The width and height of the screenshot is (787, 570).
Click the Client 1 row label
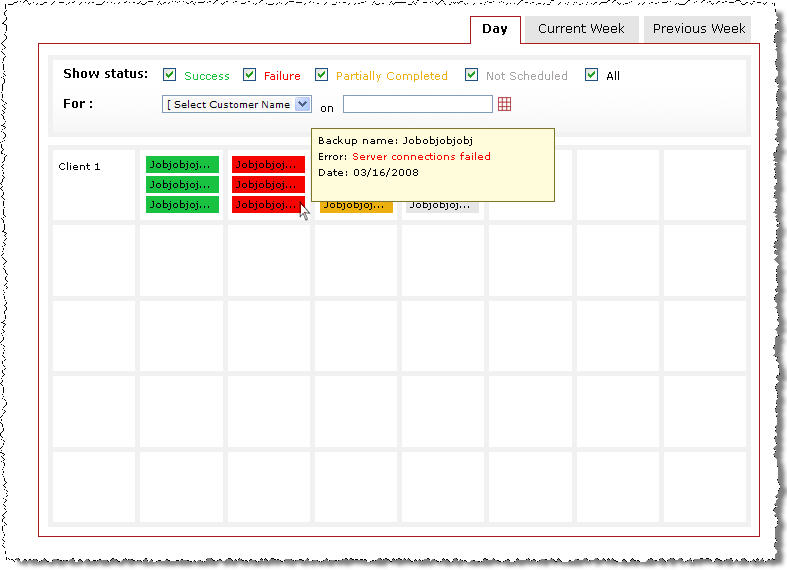(79, 167)
